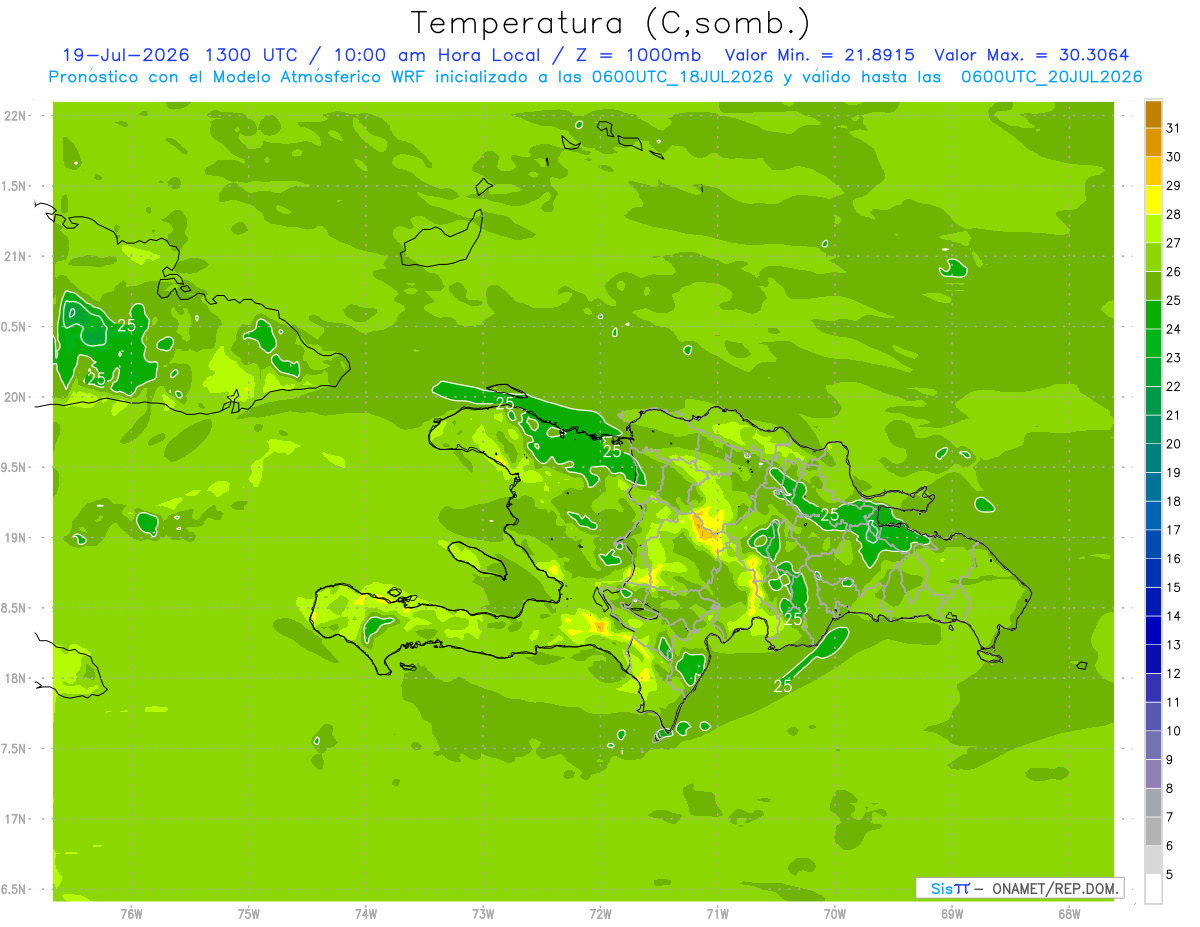Click the legend value 10
Screen dimensions: 1200x927
pos(1174,731)
